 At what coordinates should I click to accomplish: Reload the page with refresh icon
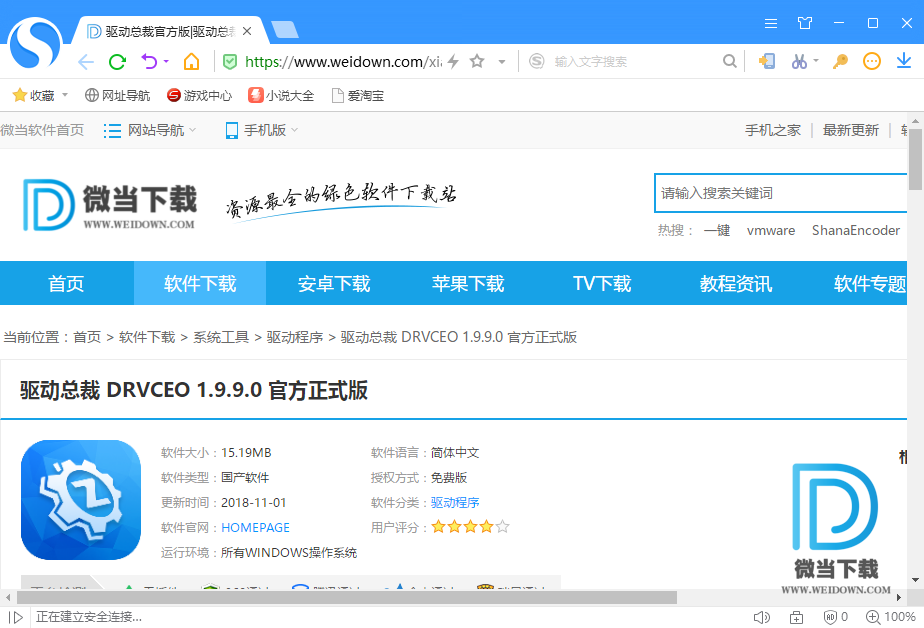pos(117,62)
